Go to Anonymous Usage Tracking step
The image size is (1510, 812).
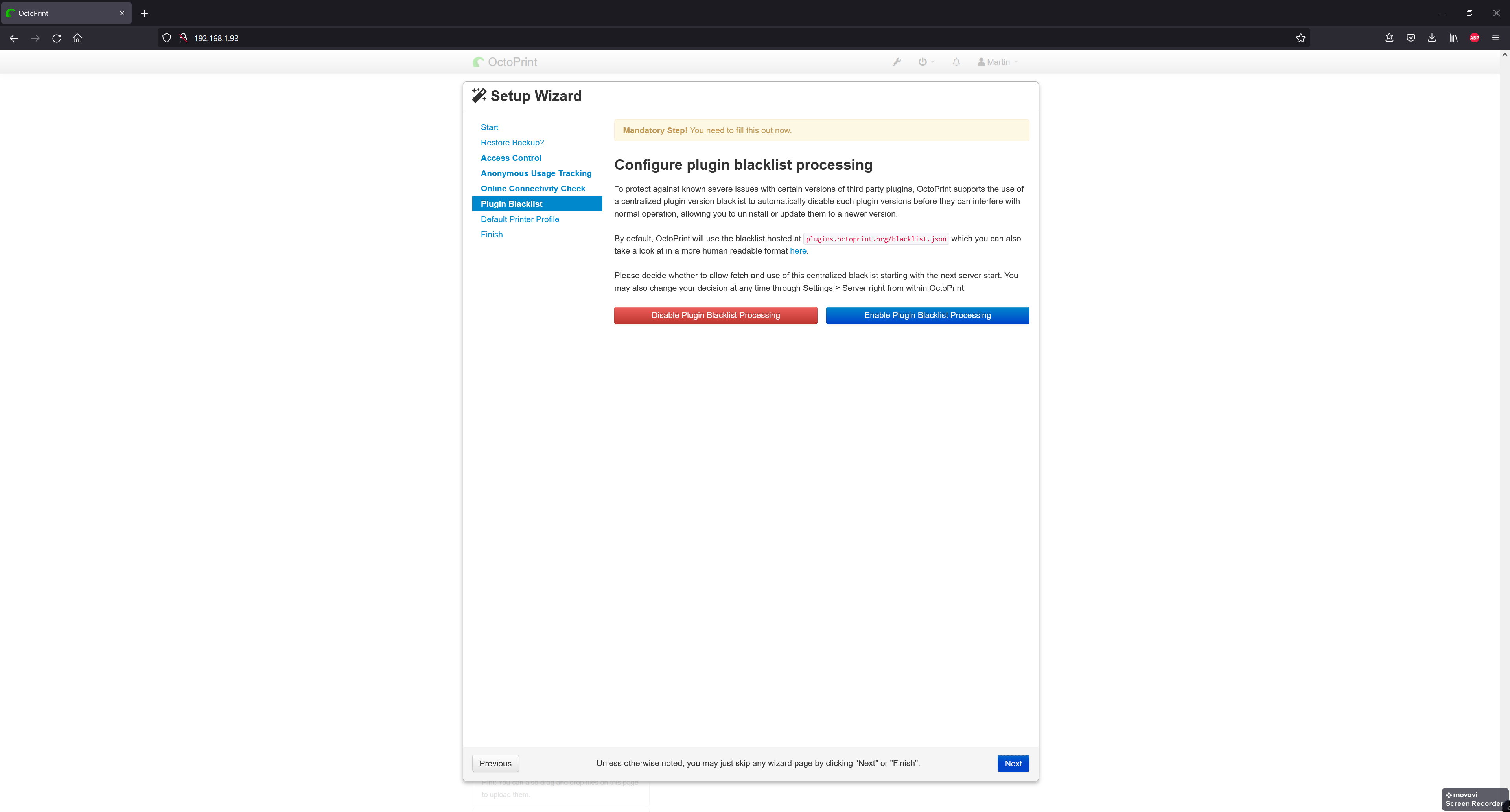click(536, 173)
